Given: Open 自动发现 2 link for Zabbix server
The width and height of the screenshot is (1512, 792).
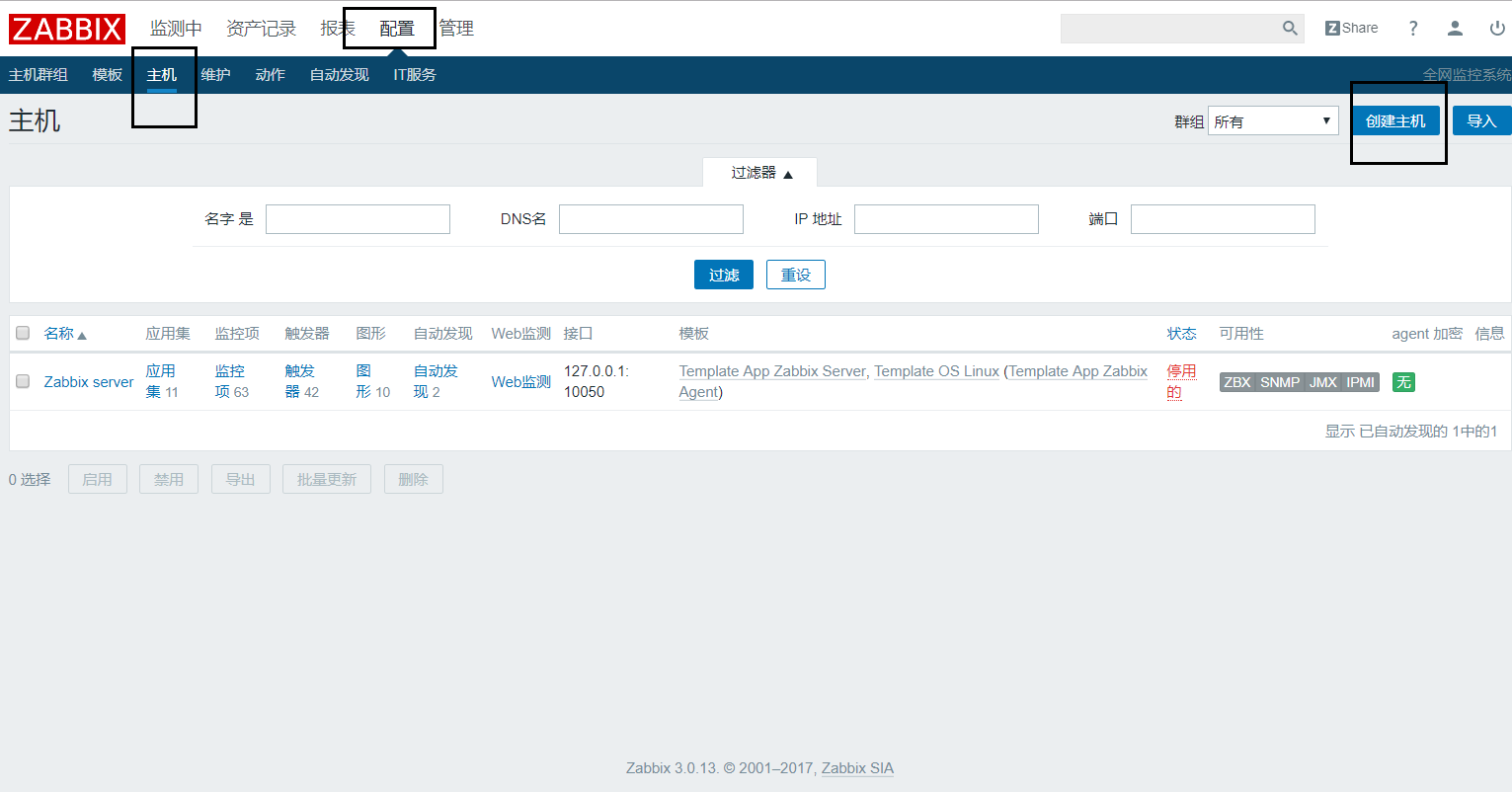Looking at the screenshot, I should 436,381.
